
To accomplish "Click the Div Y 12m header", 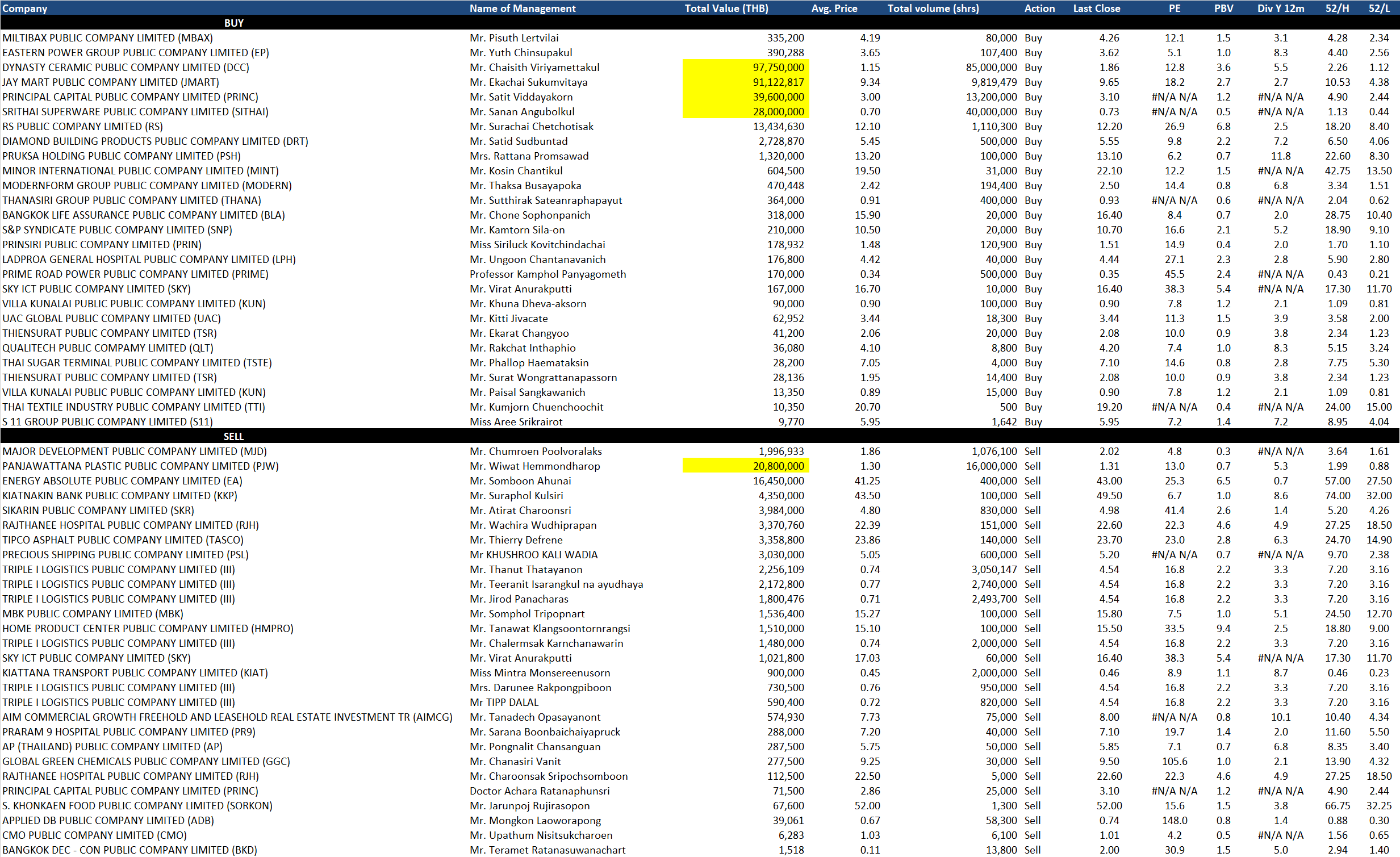I will point(1280,8).
